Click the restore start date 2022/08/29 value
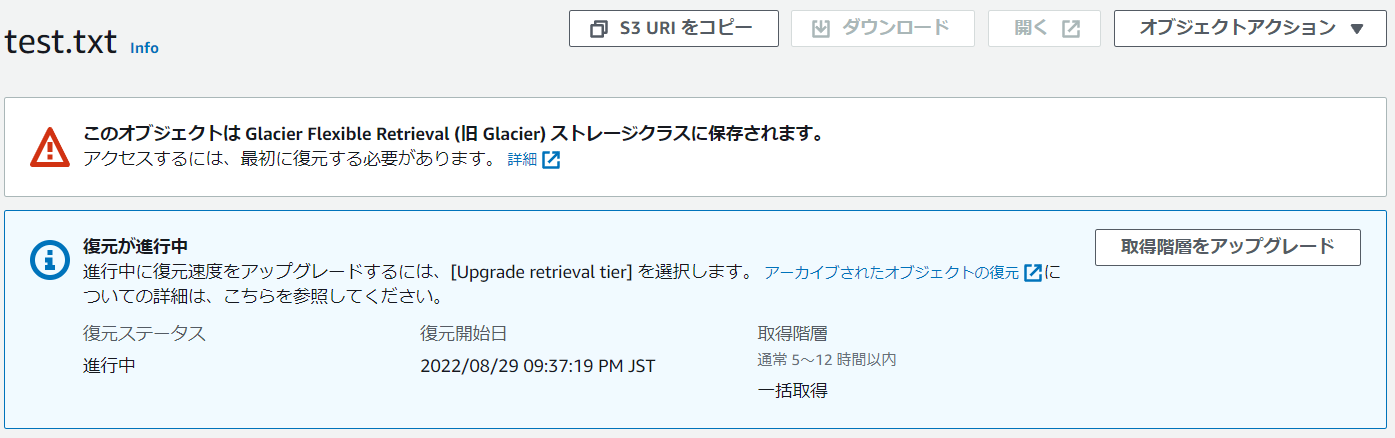 538,366
